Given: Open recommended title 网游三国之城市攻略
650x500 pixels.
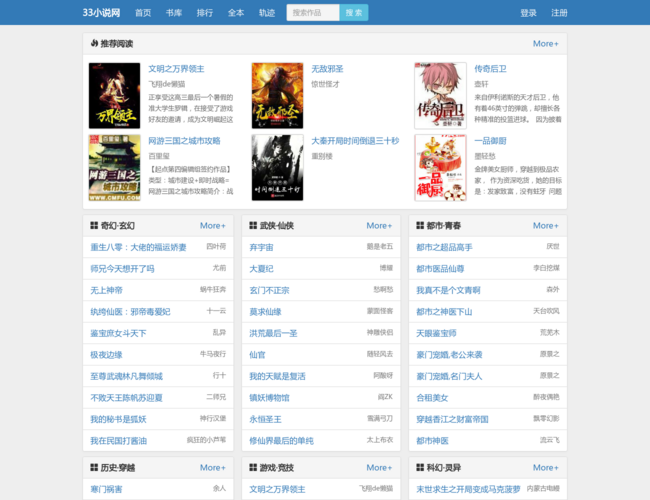Looking at the screenshot, I should coord(184,141).
